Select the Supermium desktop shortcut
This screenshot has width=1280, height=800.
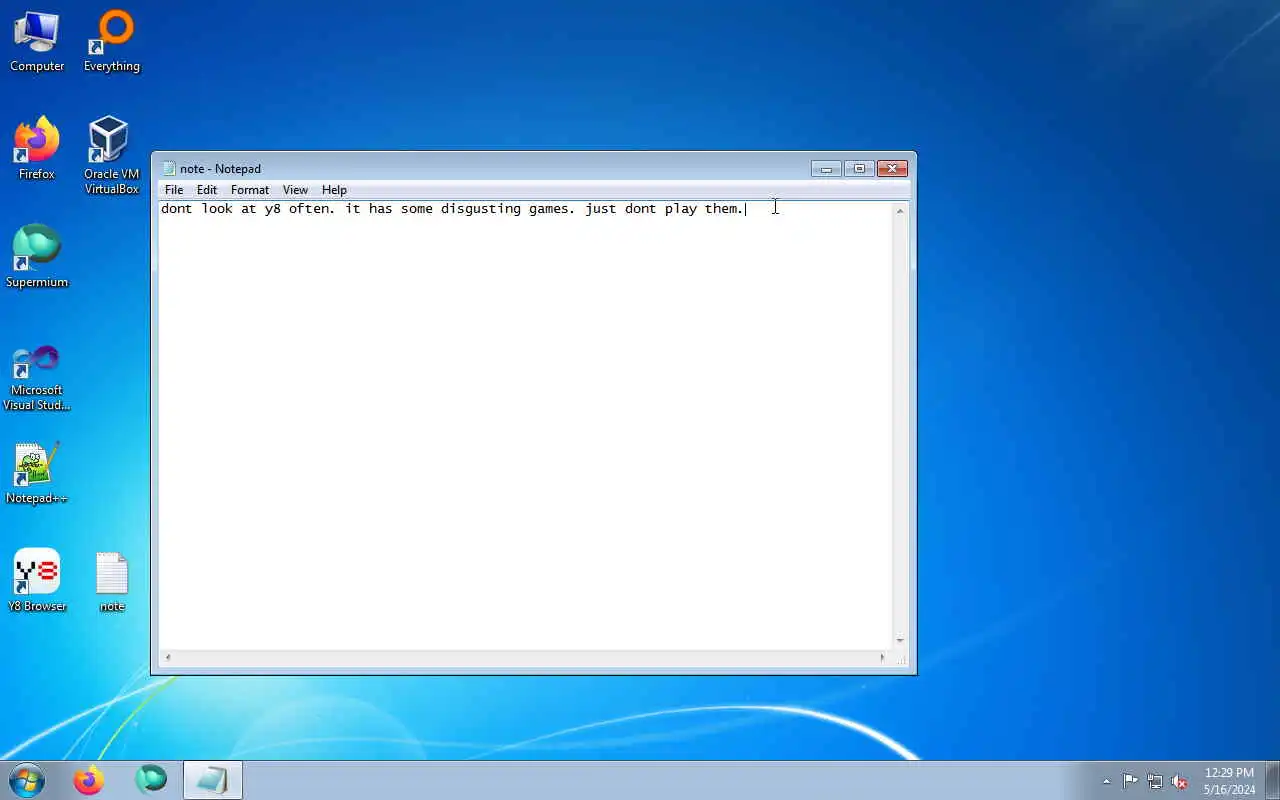[x=37, y=257]
